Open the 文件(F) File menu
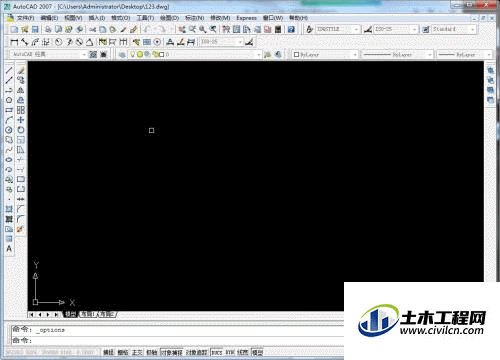Image resolution: width=500 pixels, height=360 pixels. coord(26,18)
